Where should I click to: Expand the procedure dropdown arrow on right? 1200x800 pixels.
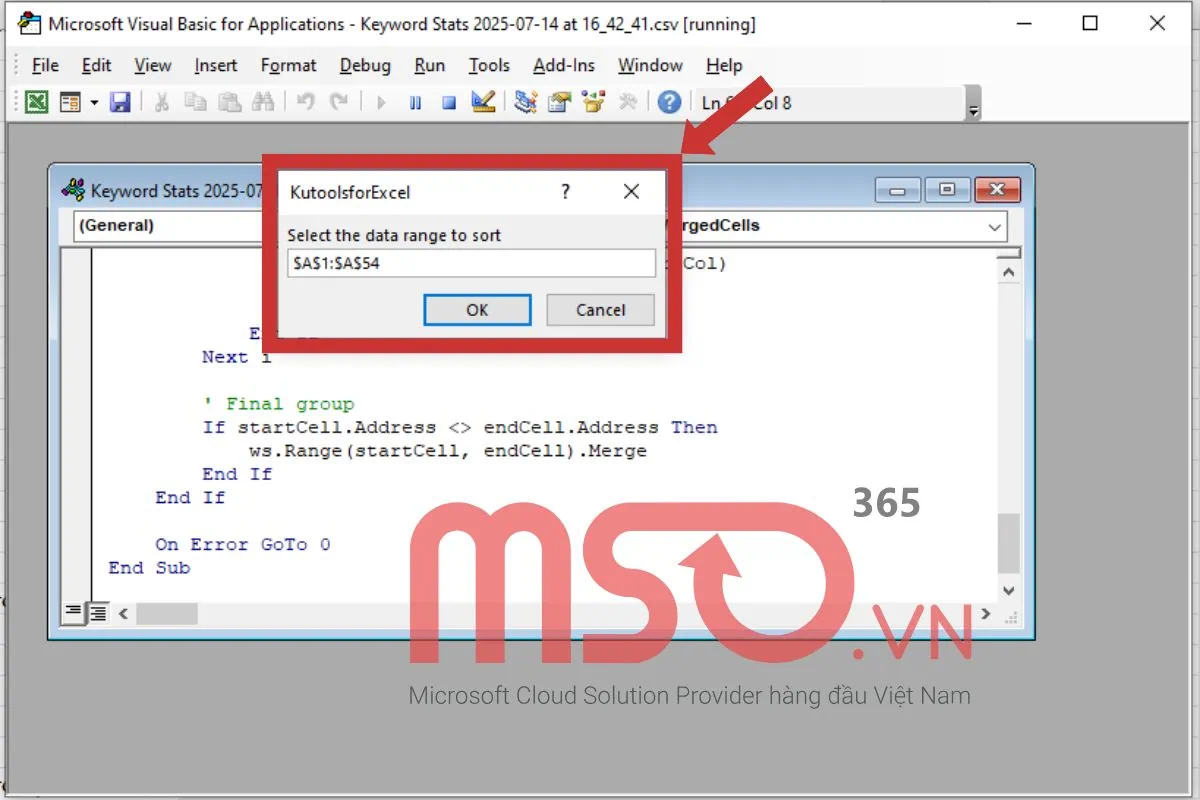994,227
